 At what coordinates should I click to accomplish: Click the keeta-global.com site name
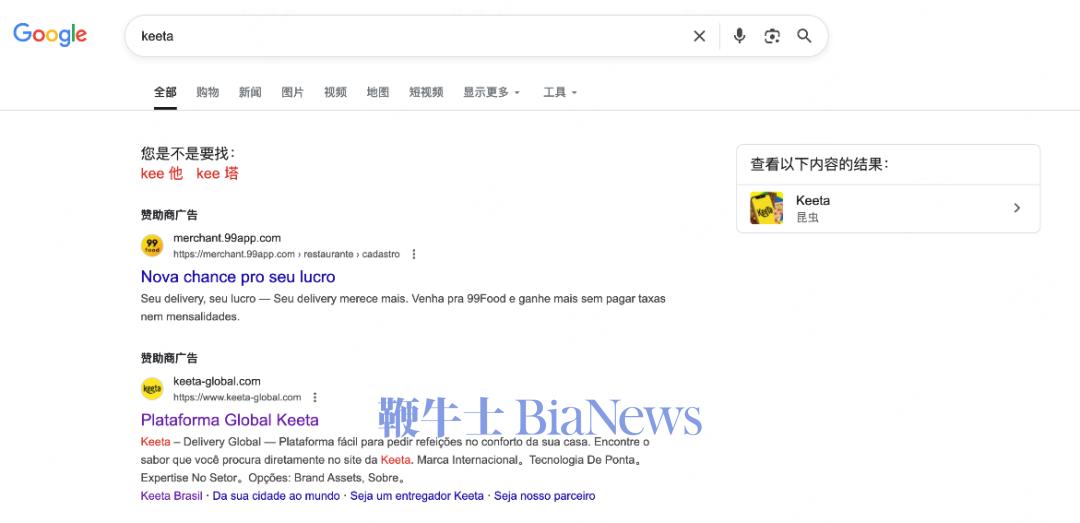click(x=217, y=382)
